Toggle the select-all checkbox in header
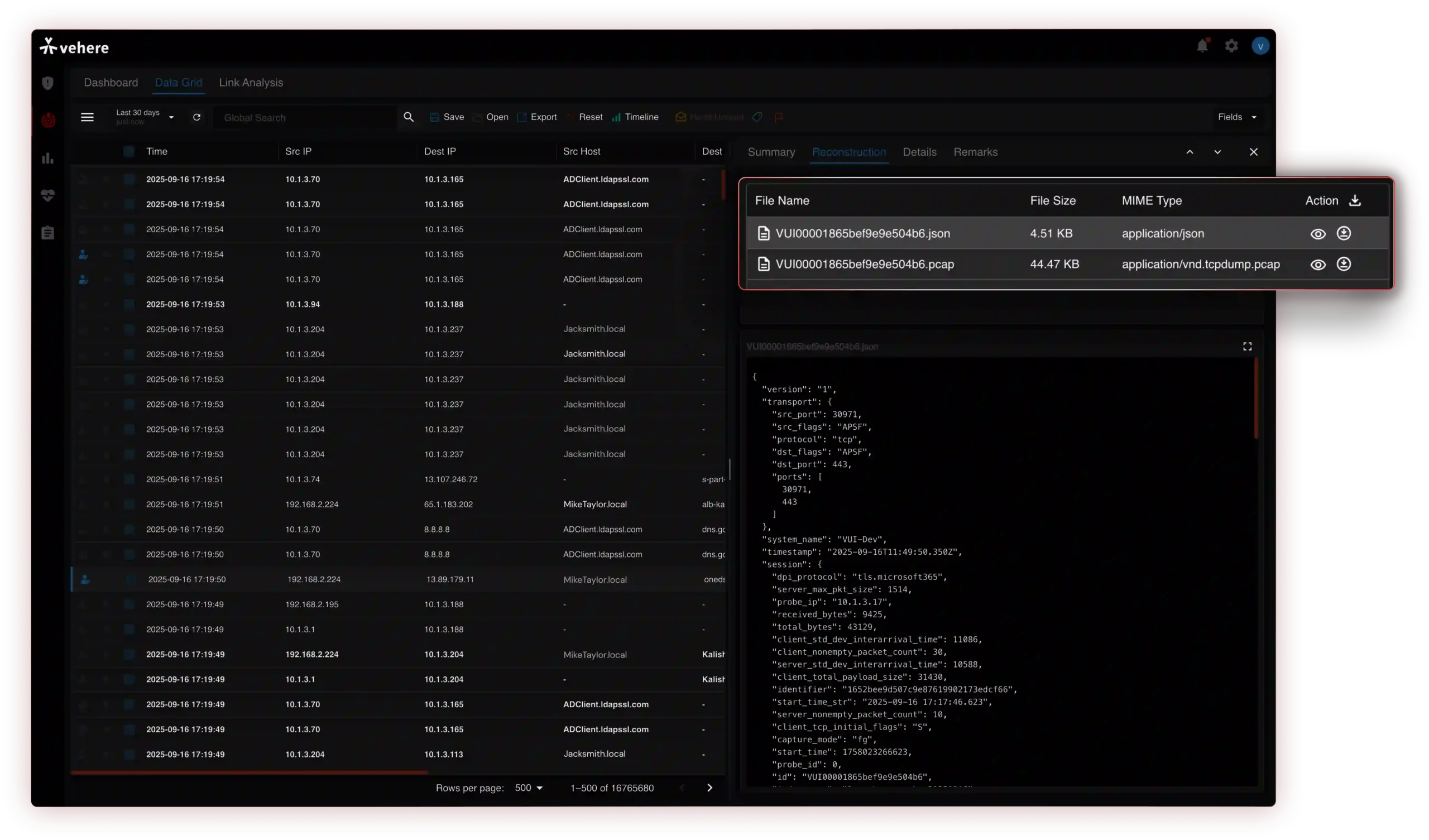Image resolution: width=1429 pixels, height=840 pixels. point(129,151)
